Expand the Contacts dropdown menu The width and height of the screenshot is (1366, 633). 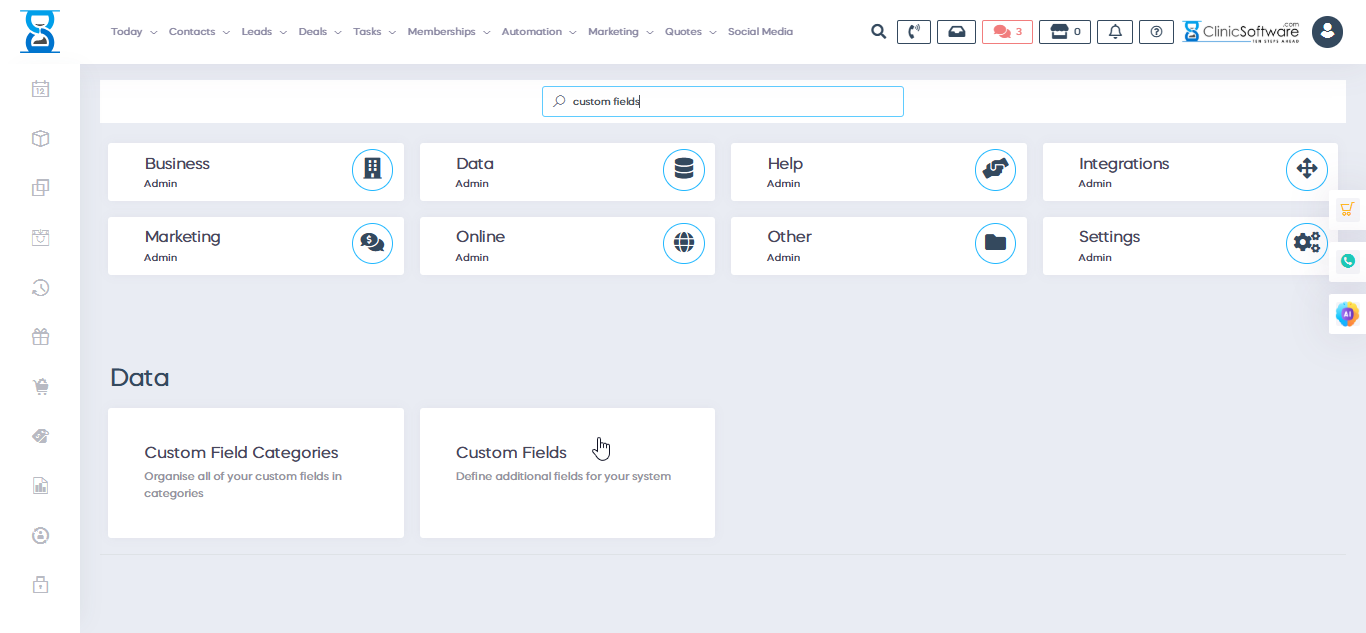tap(198, 32)
